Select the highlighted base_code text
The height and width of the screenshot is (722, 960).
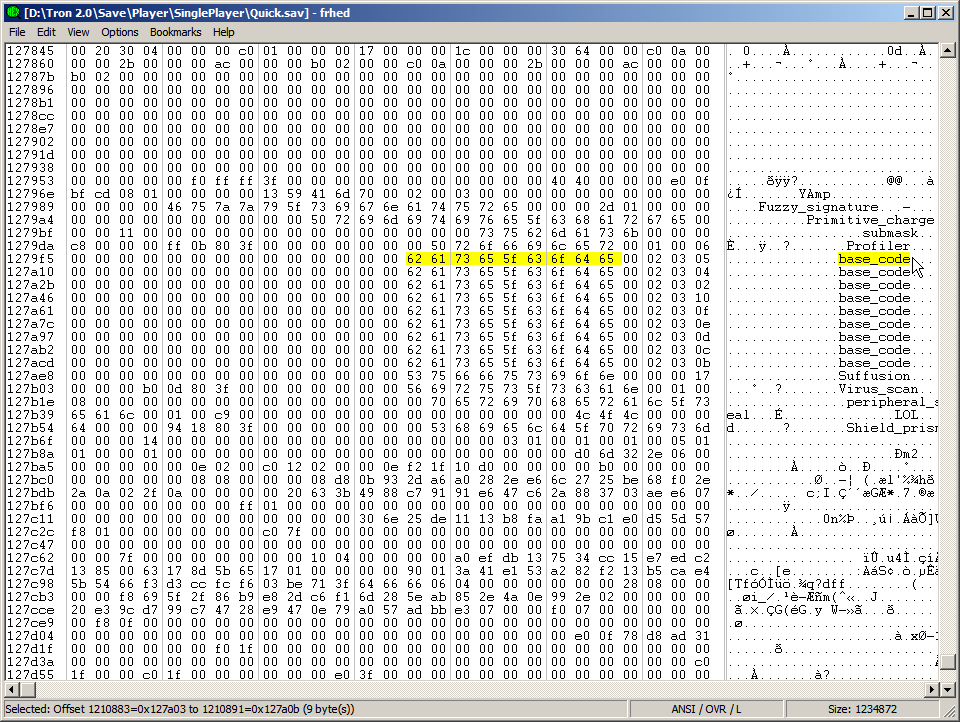tap(874, 259)
